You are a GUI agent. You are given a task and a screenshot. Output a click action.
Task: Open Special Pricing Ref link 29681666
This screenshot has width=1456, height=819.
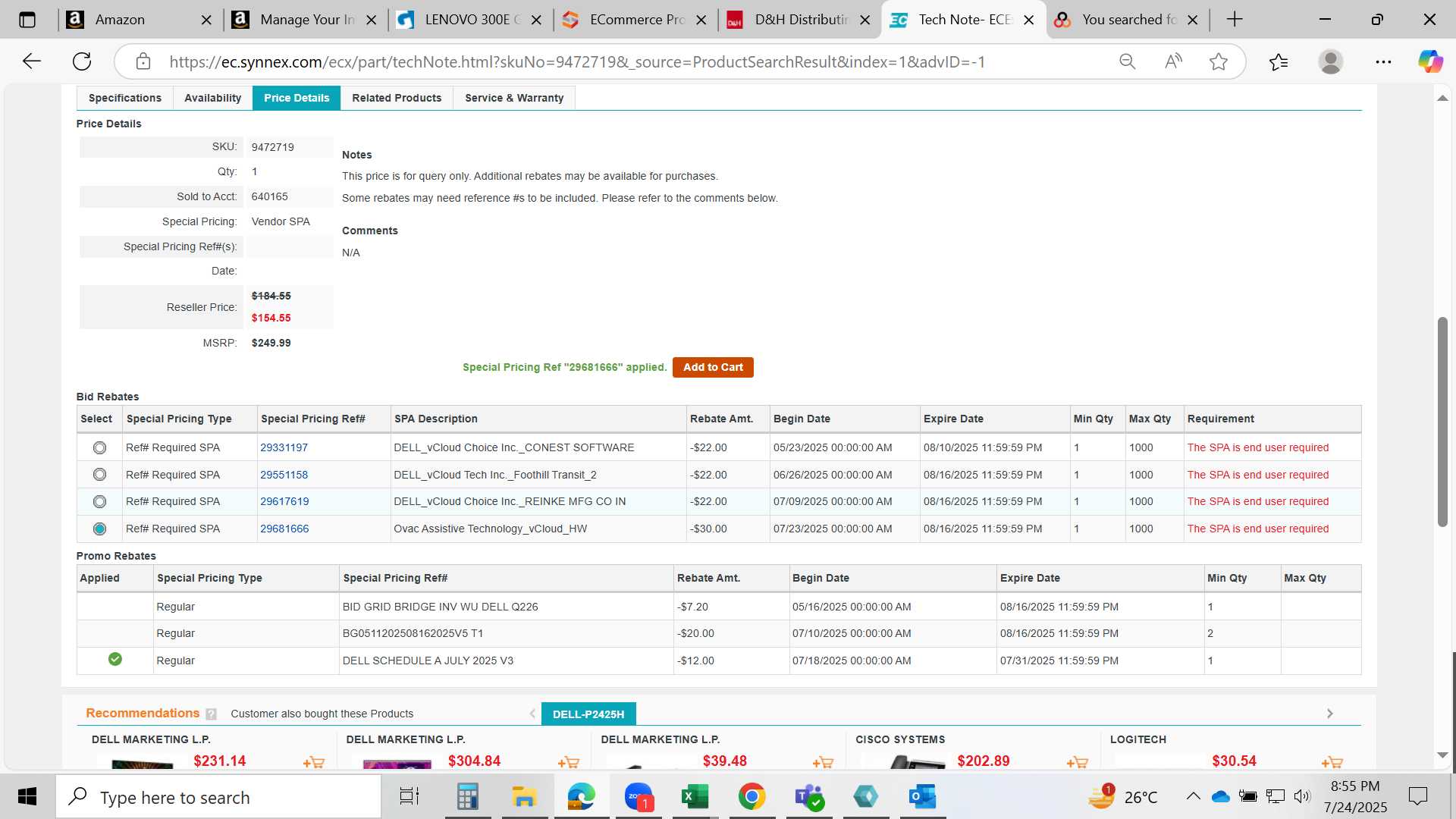[284, 529]
